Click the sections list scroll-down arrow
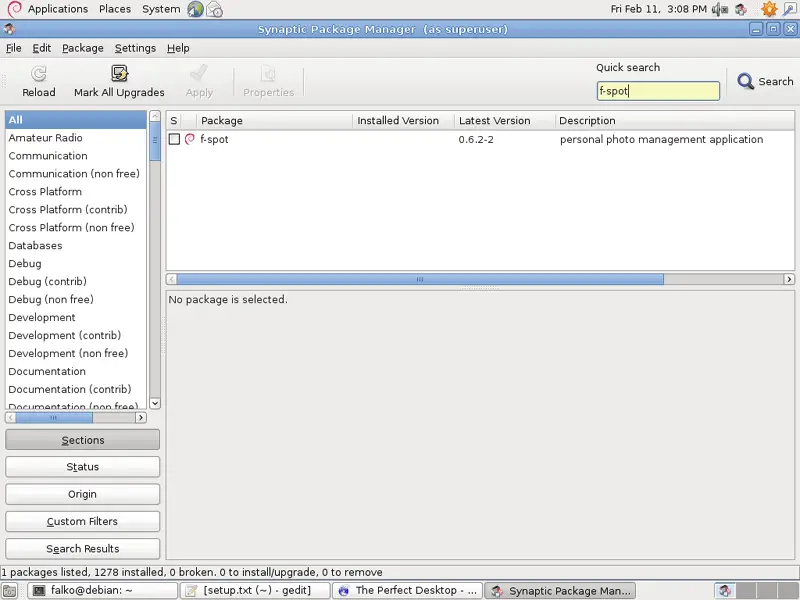 tap(155, 403)
